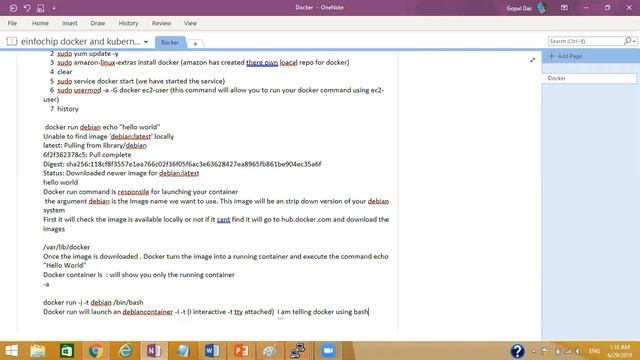Open Google Chrome from taskbar
This screenshot has height=360, width=640.
96,351
